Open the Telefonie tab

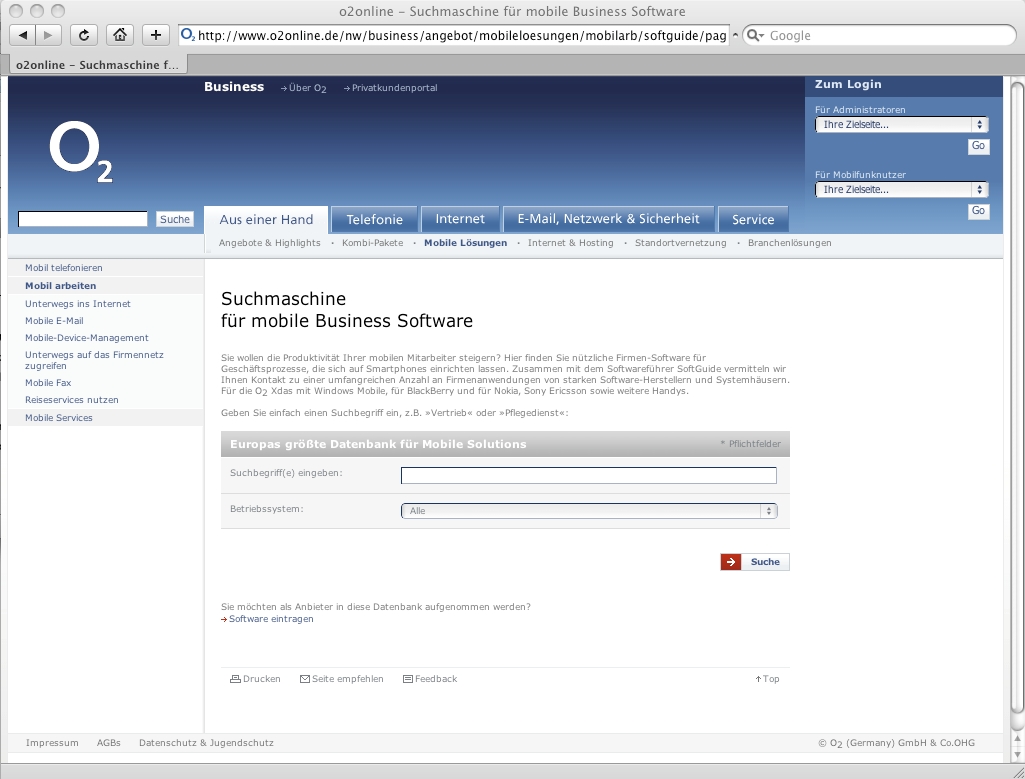tap(375, 220)
